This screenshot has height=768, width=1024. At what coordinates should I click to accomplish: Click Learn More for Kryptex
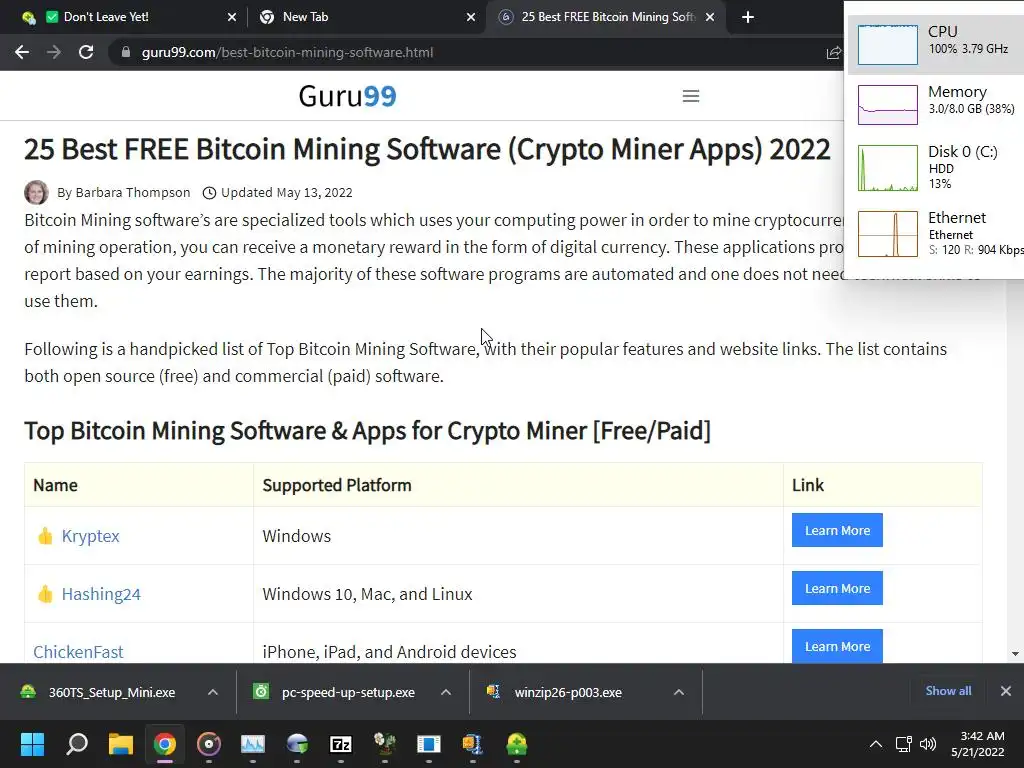pos(837,530)
